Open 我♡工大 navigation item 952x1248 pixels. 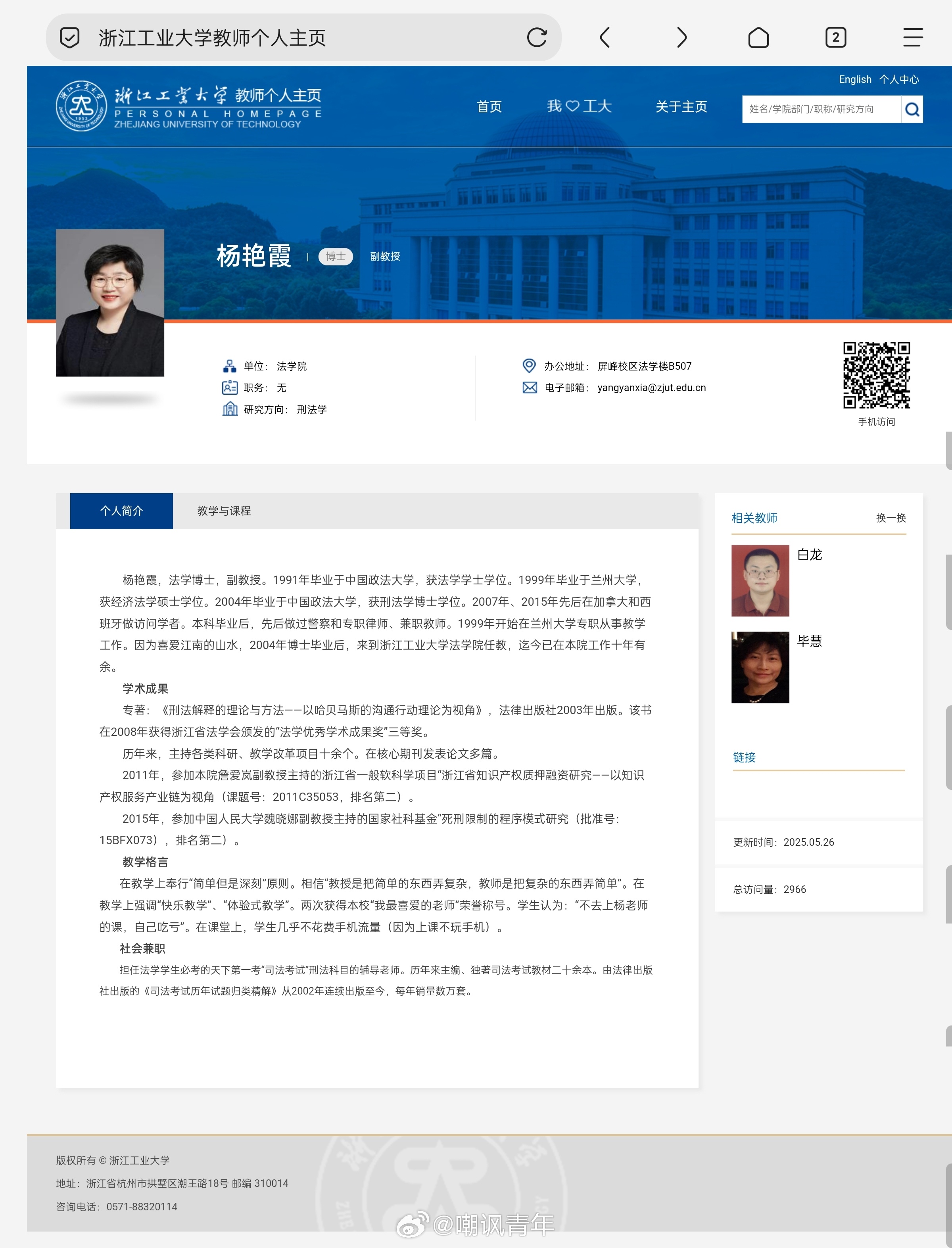pos(579,106)
